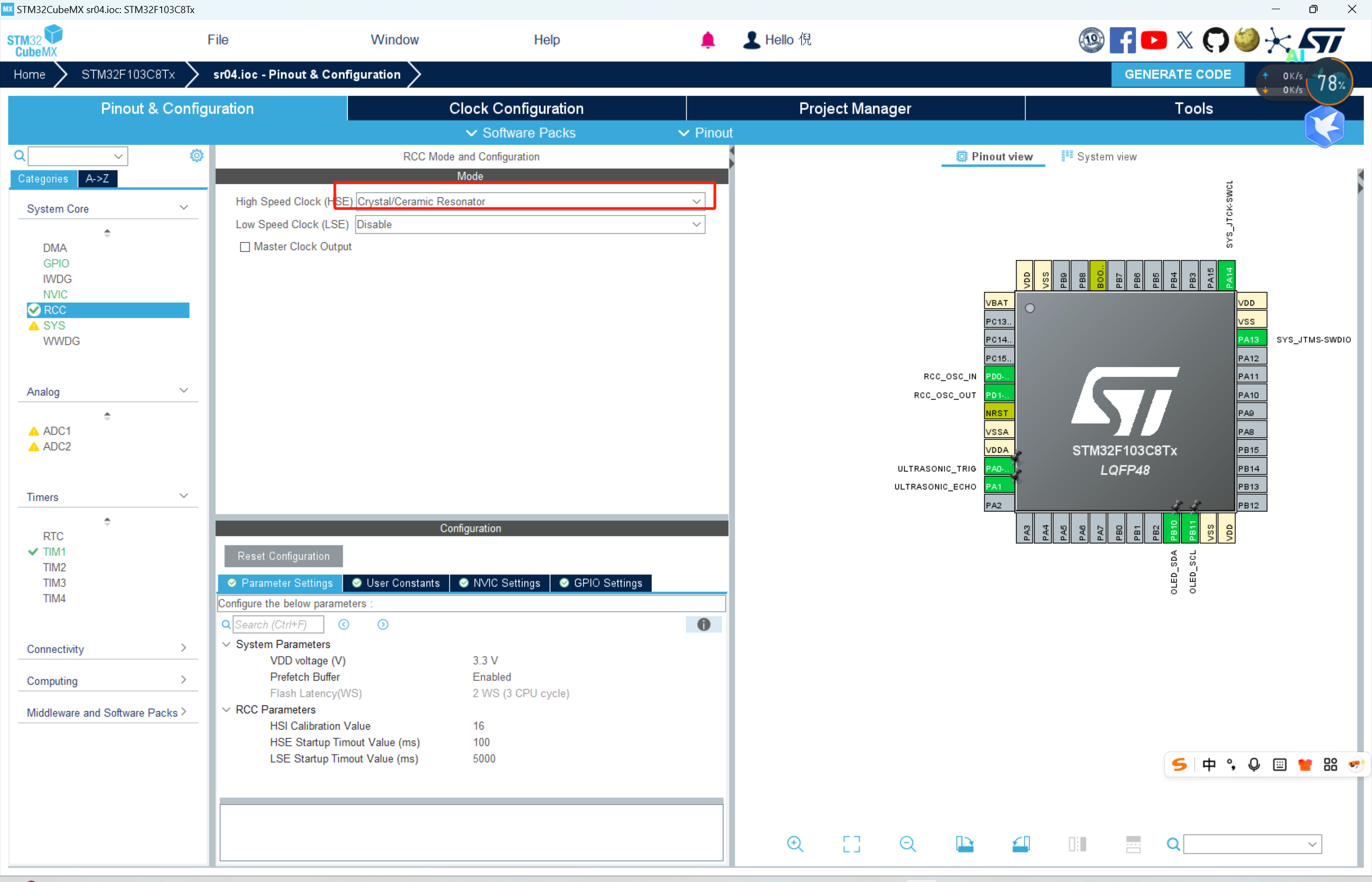Go to previous parameter search result
This screenshot has height=882, width=1372.
[344, 624]
